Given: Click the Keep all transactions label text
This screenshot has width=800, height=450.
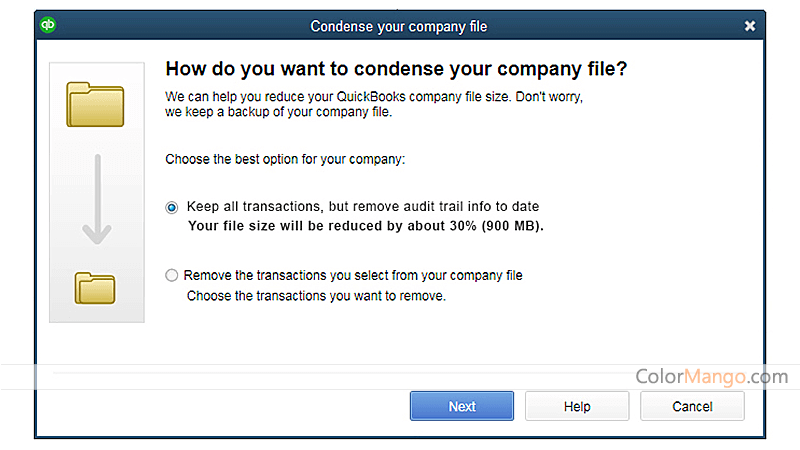Looking at the screenshot, I should coord(363,207).
